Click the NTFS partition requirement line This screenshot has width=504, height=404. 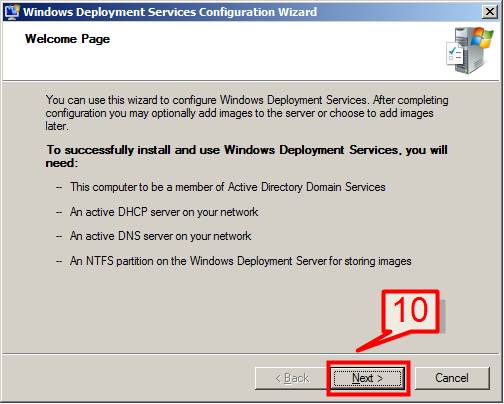pos(241,261)
